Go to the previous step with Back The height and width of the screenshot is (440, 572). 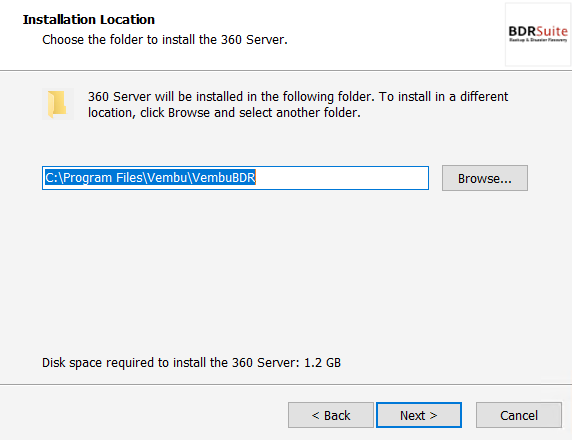click(331, 415)
